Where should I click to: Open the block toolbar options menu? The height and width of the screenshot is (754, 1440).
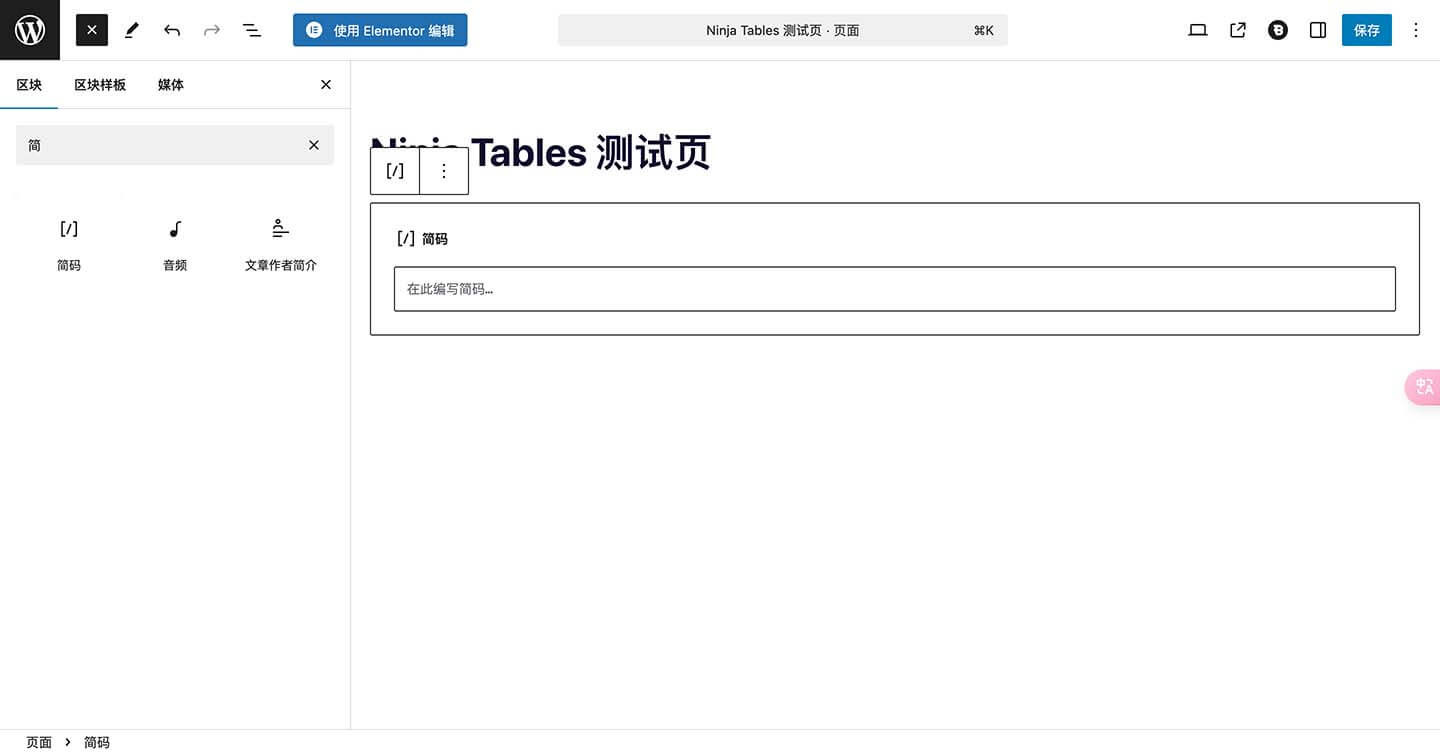444,171
